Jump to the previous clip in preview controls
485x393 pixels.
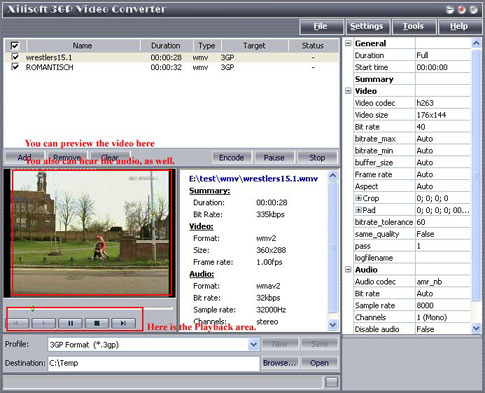click(x=17, y=323)
